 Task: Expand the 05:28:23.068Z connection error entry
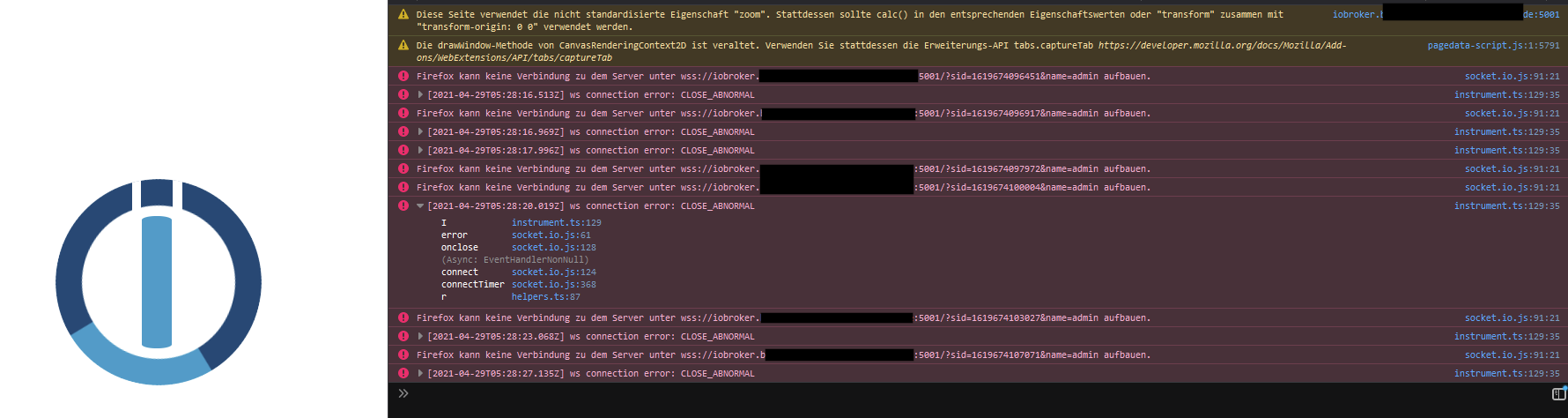pyautogui.click(x=420, y=336)
